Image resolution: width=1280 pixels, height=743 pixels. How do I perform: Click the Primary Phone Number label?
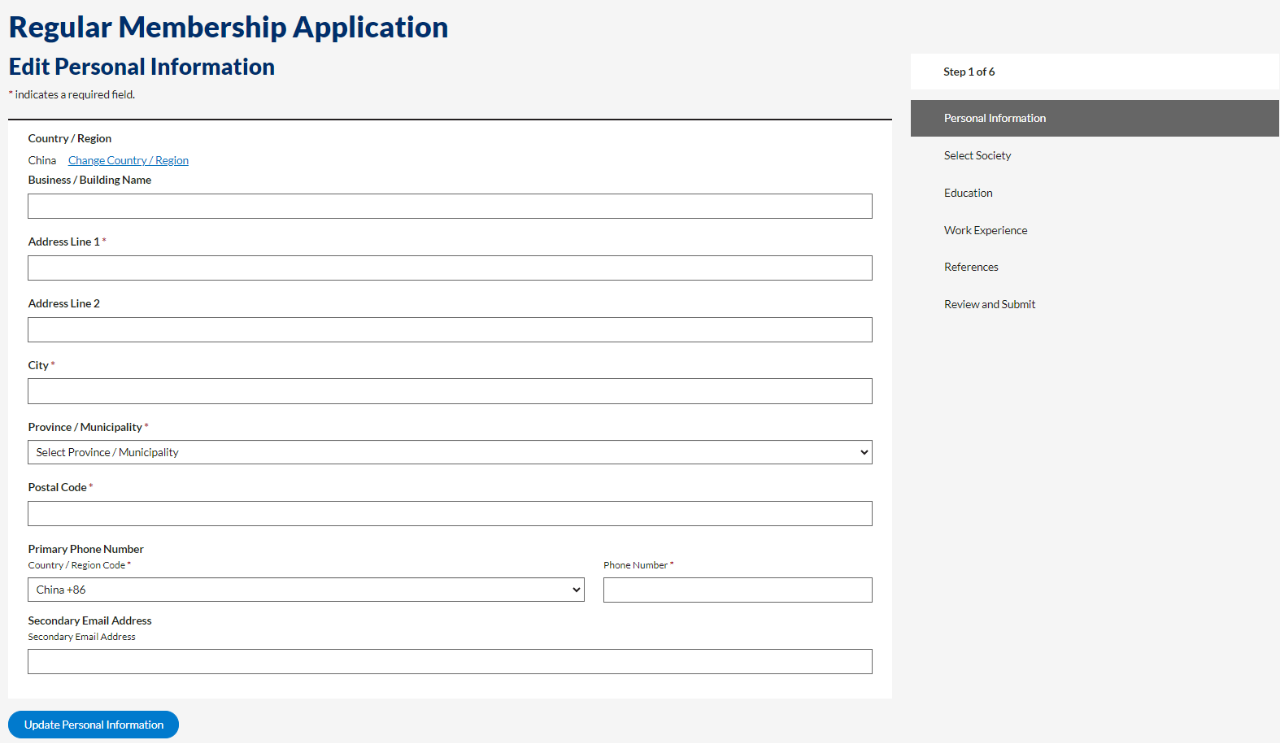point(86,549)
